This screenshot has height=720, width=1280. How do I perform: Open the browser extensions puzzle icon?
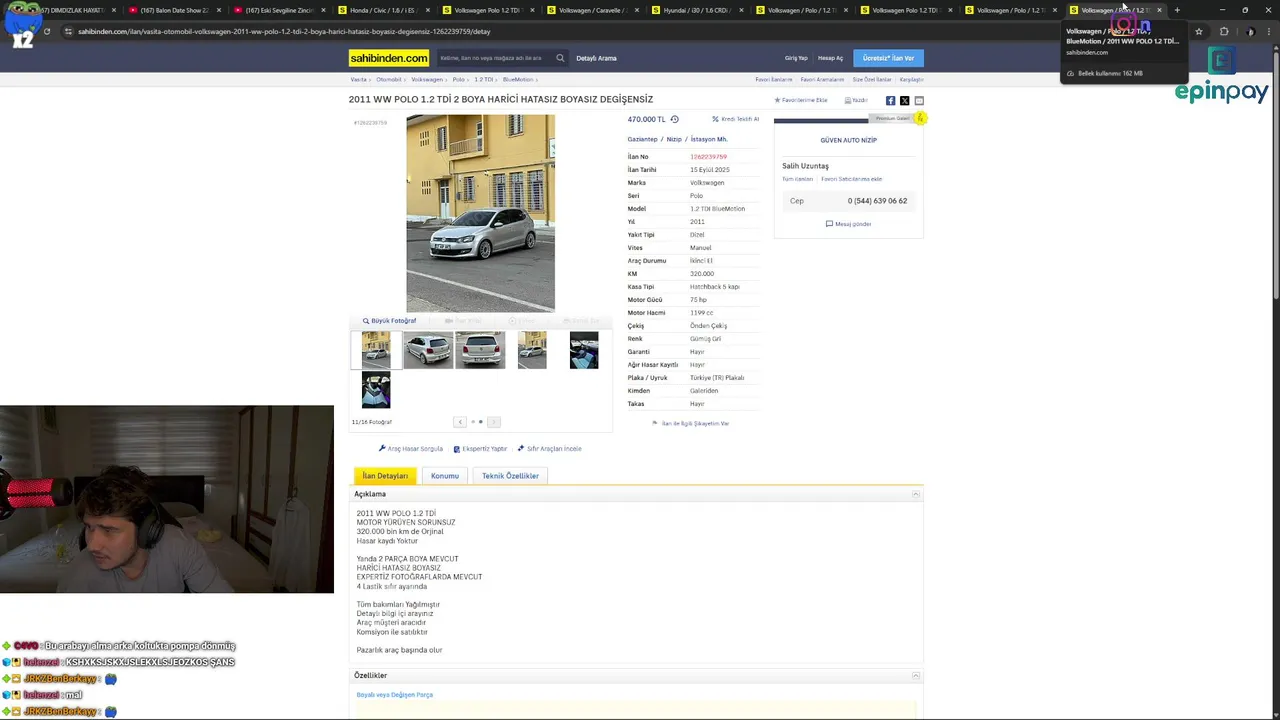[x=1224, y=31]
